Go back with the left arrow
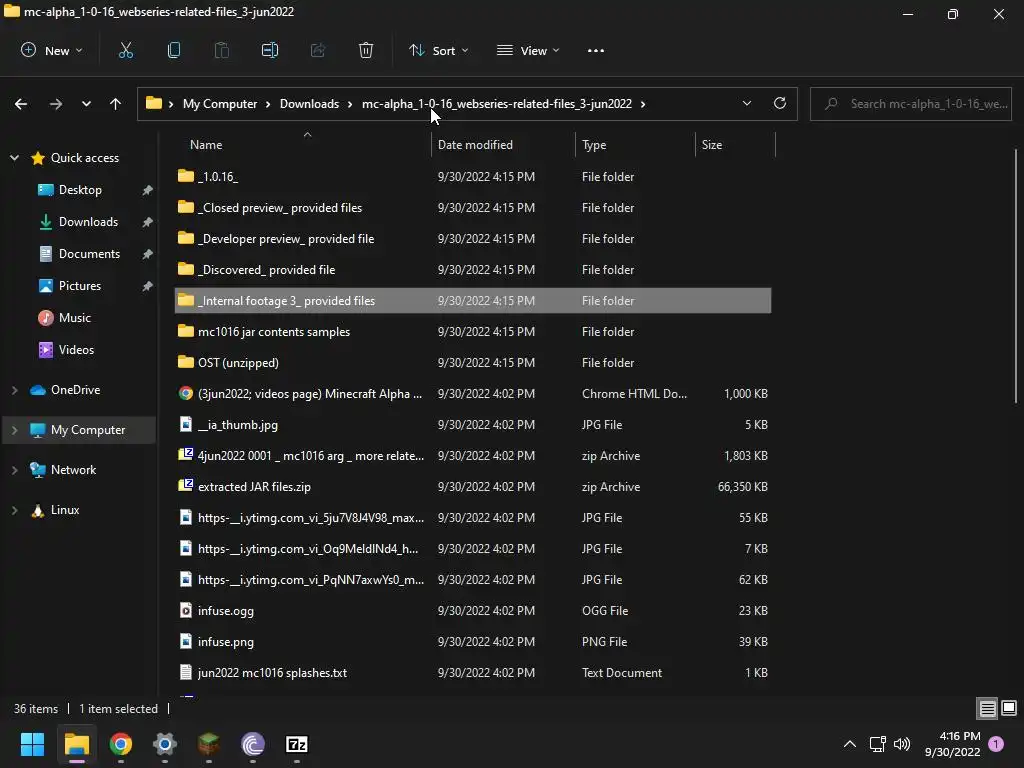1024x768 pixels. [21, 104]
